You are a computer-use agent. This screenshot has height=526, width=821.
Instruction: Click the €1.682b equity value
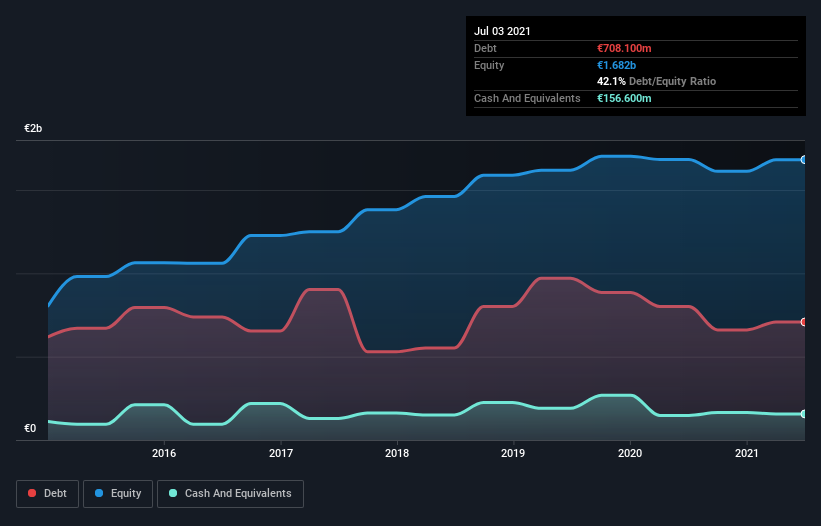[x=616, y=65]
